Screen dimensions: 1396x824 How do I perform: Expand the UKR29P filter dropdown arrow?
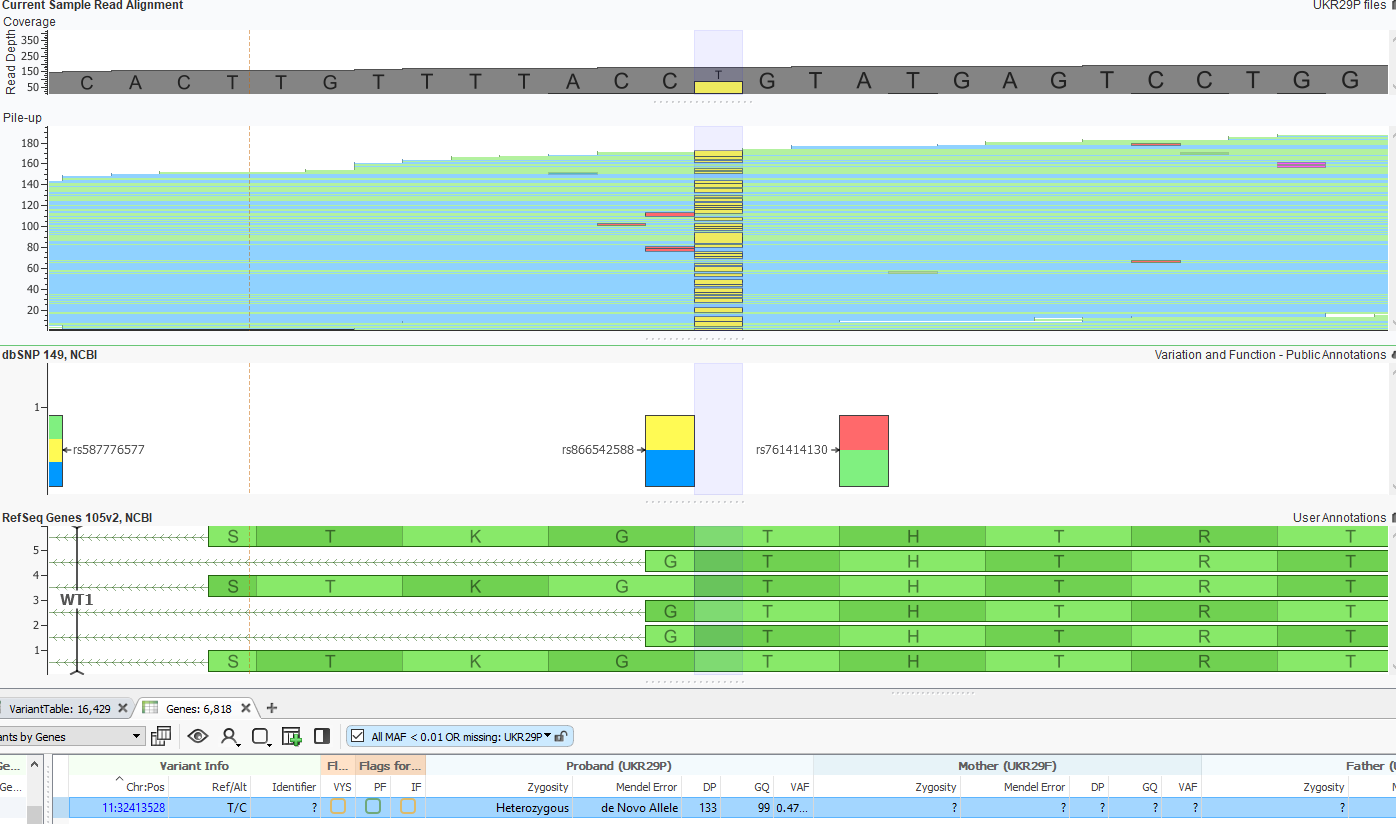tap(548, 736)
